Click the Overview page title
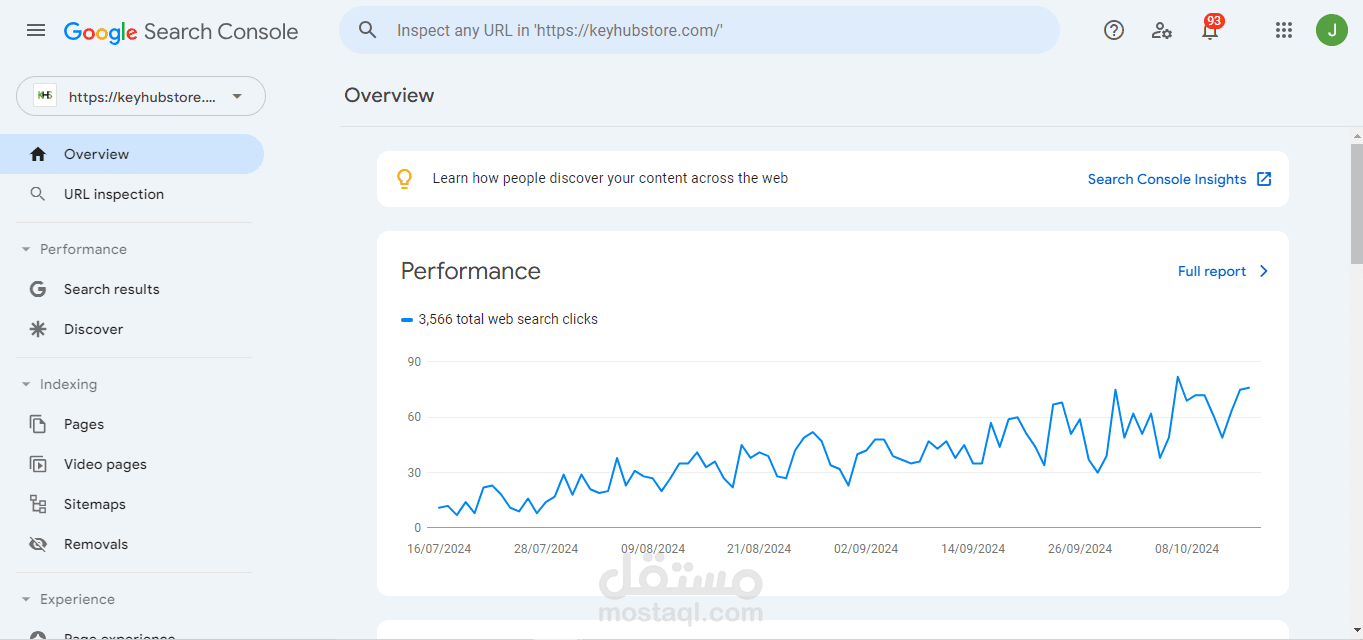The width and height of the screenshot is (1363, 640). tap(389, 95)
